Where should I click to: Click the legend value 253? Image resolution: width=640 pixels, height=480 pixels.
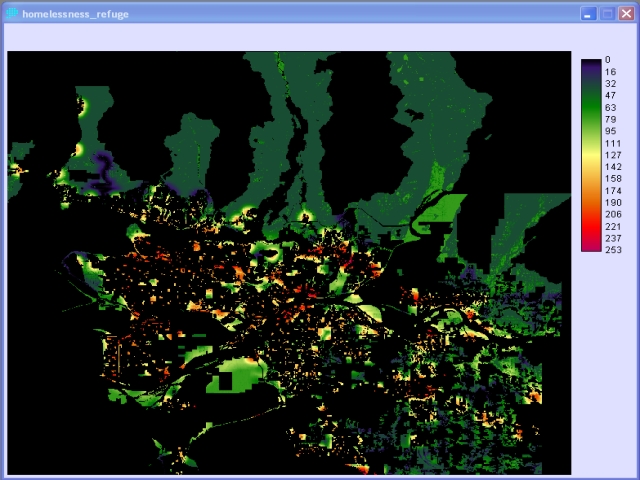613,250
